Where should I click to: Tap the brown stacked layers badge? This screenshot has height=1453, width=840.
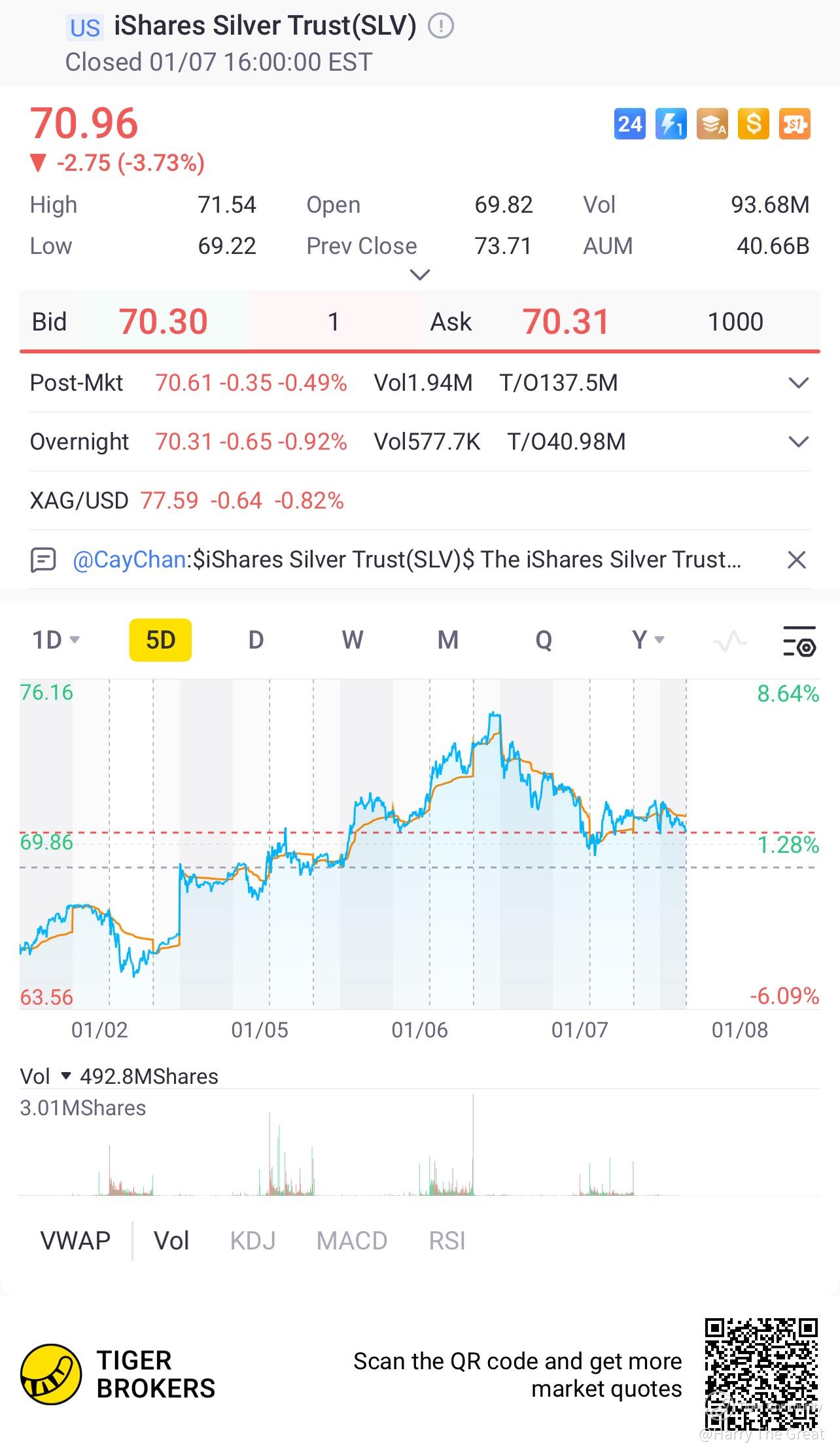pyautogui.click(x=712, y=124)
